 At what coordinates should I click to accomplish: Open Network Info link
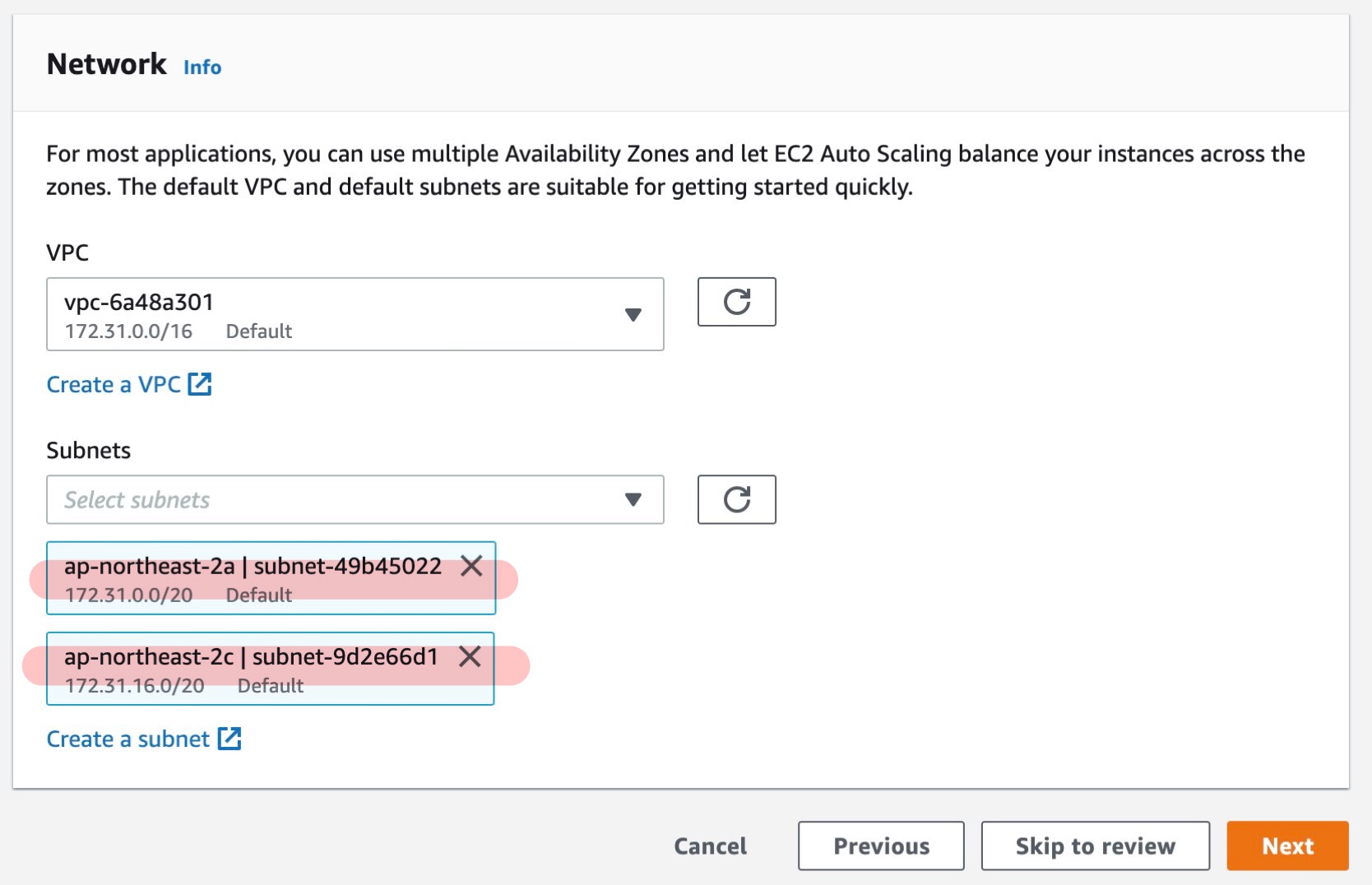pos(202,67)
